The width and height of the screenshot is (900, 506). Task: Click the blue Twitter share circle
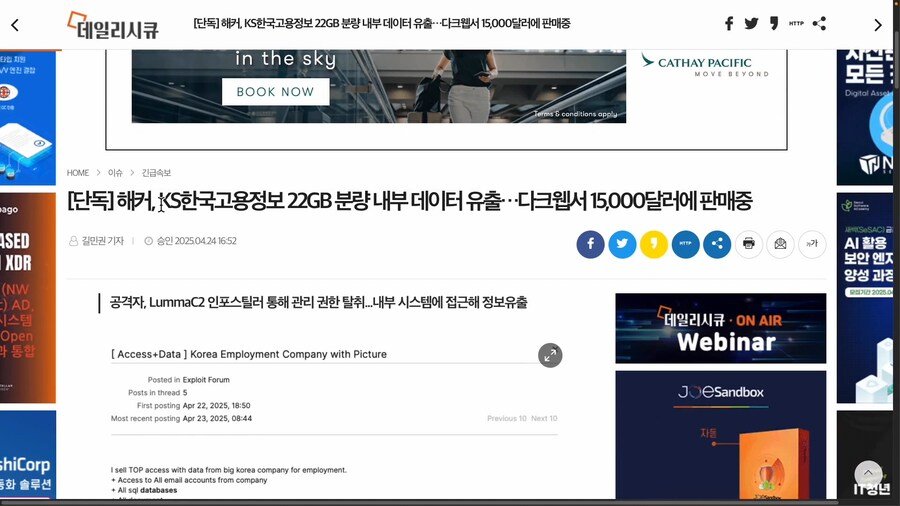[x=622, y=244]
